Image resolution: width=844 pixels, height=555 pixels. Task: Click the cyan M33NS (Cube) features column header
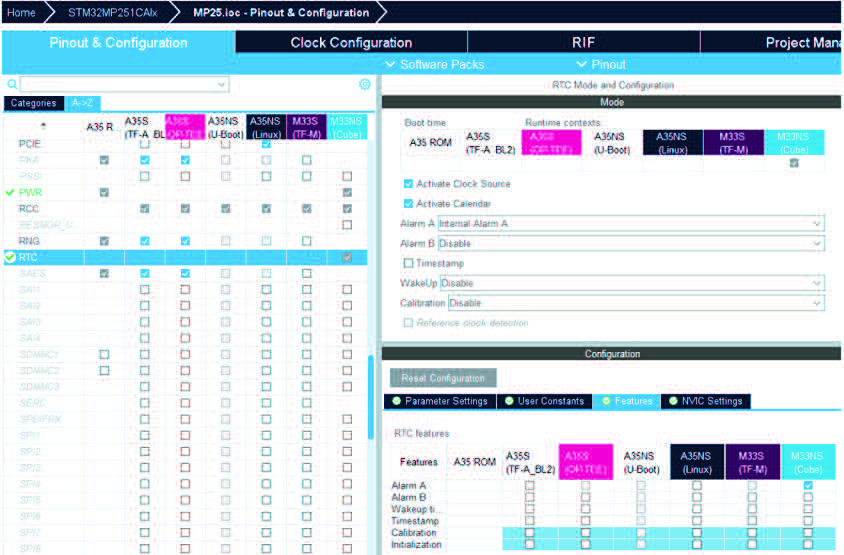[807, 462]
